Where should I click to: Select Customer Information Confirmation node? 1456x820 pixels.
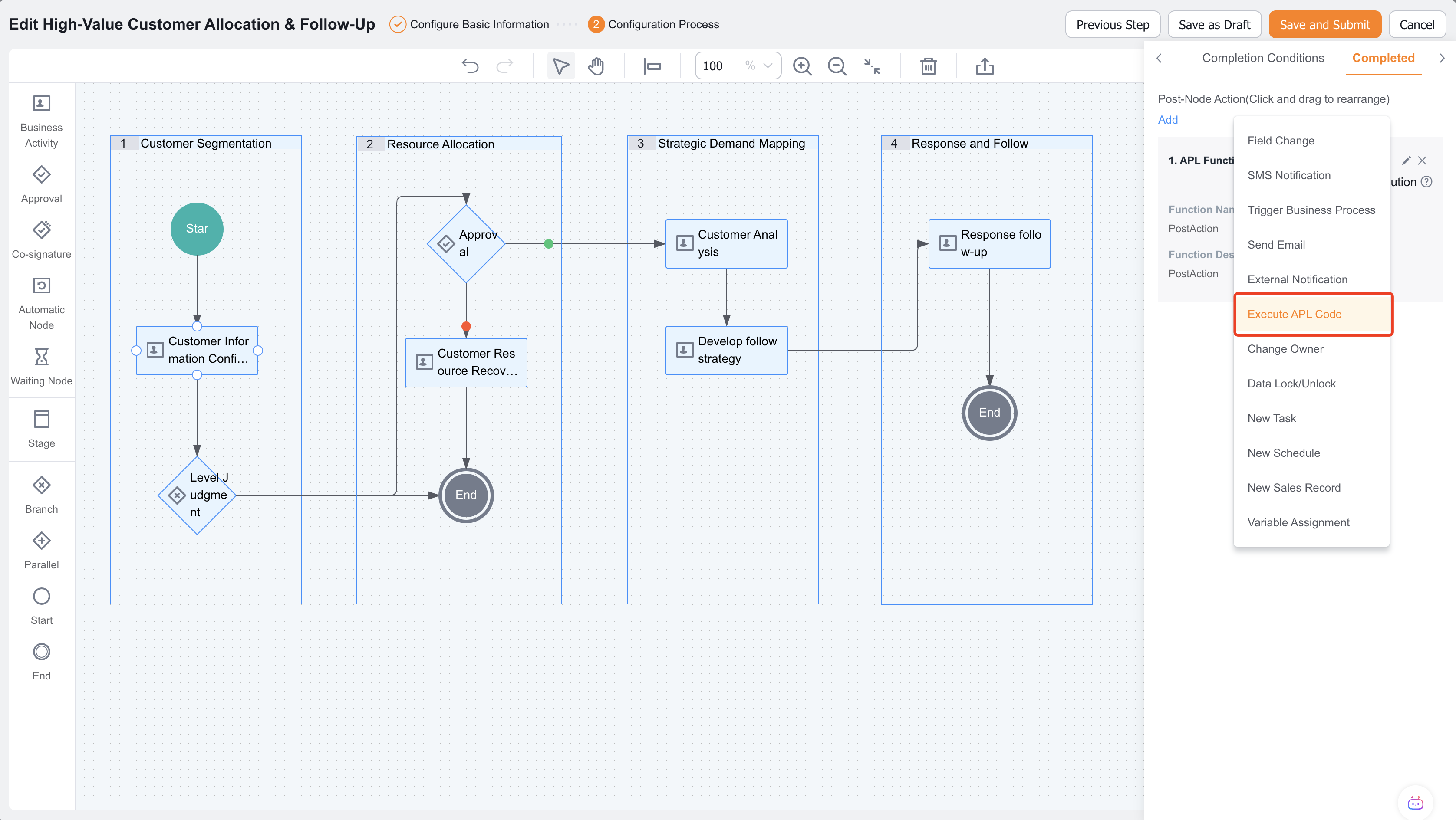click(197, 350)
